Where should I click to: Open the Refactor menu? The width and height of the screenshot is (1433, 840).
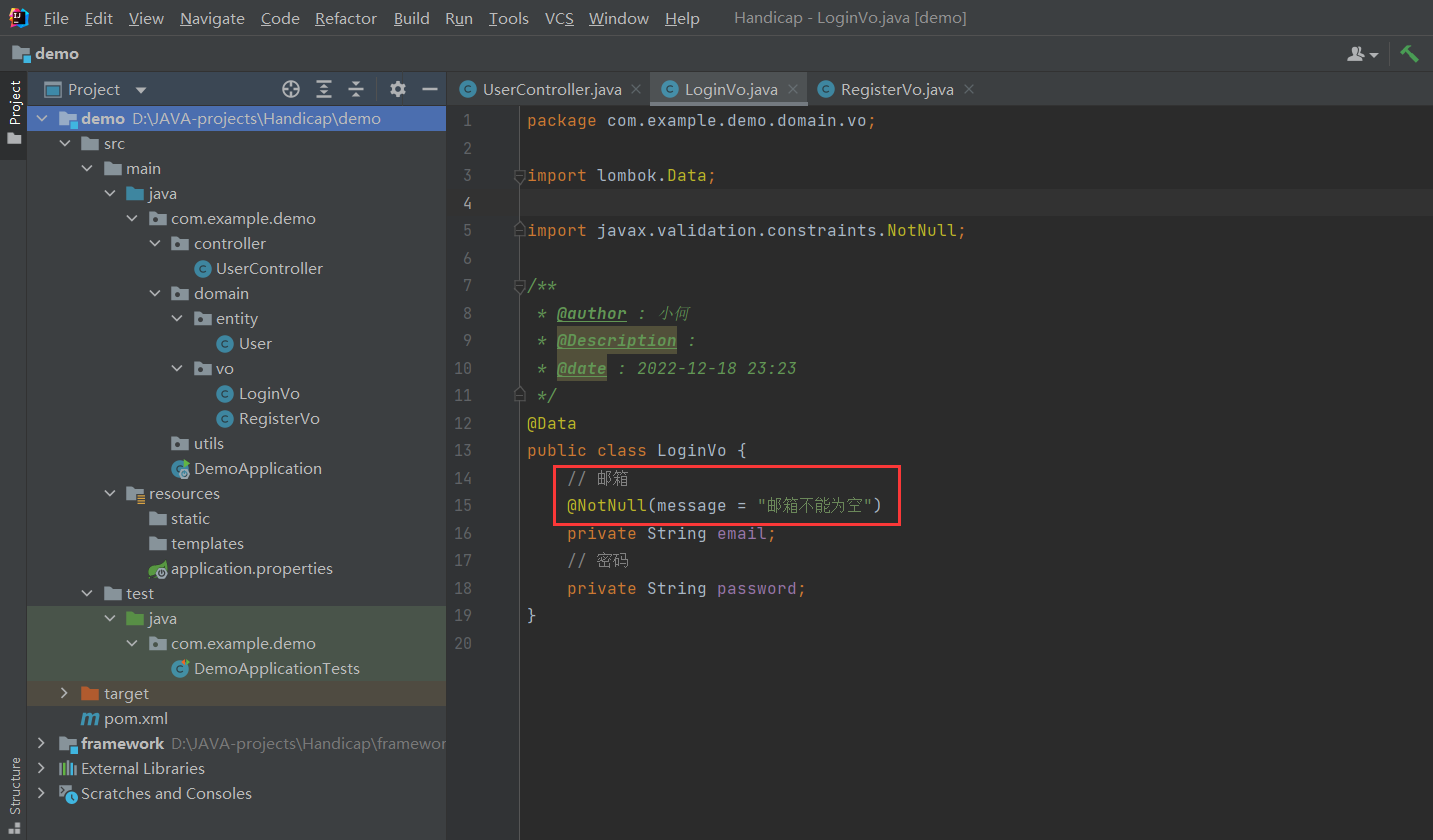[346, 19]
